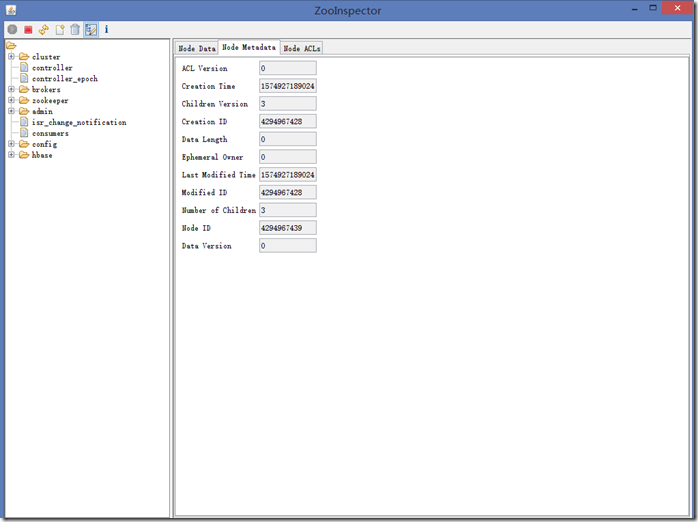This screenshot has height=522, width=698.
Task: Close the ZooInspector window
Action: click(x=677, y=8)
